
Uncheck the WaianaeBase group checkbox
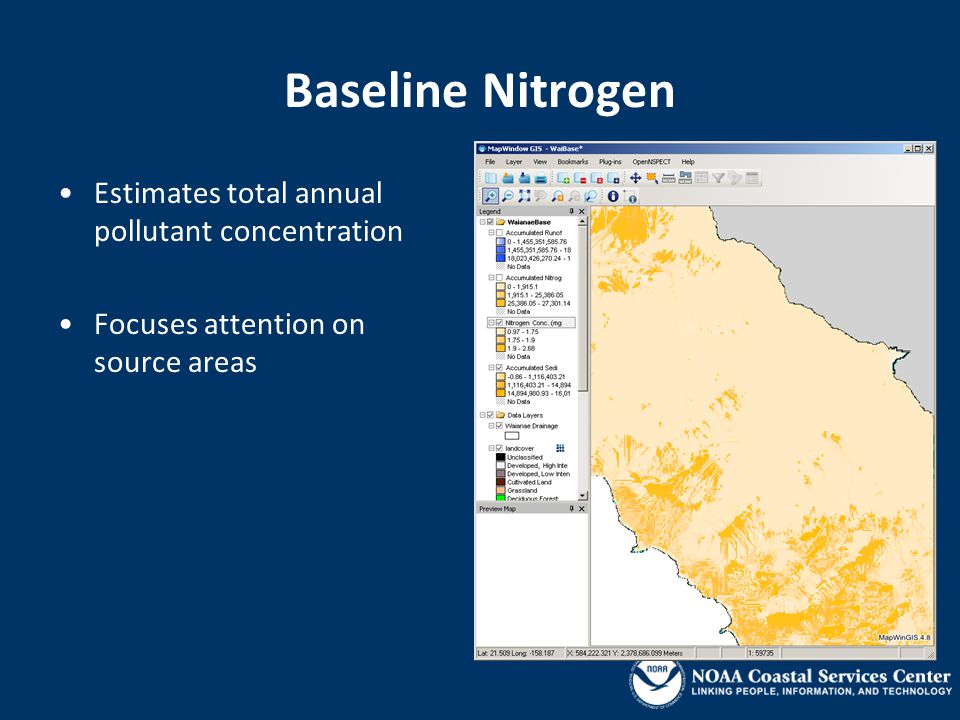point(490,222)
